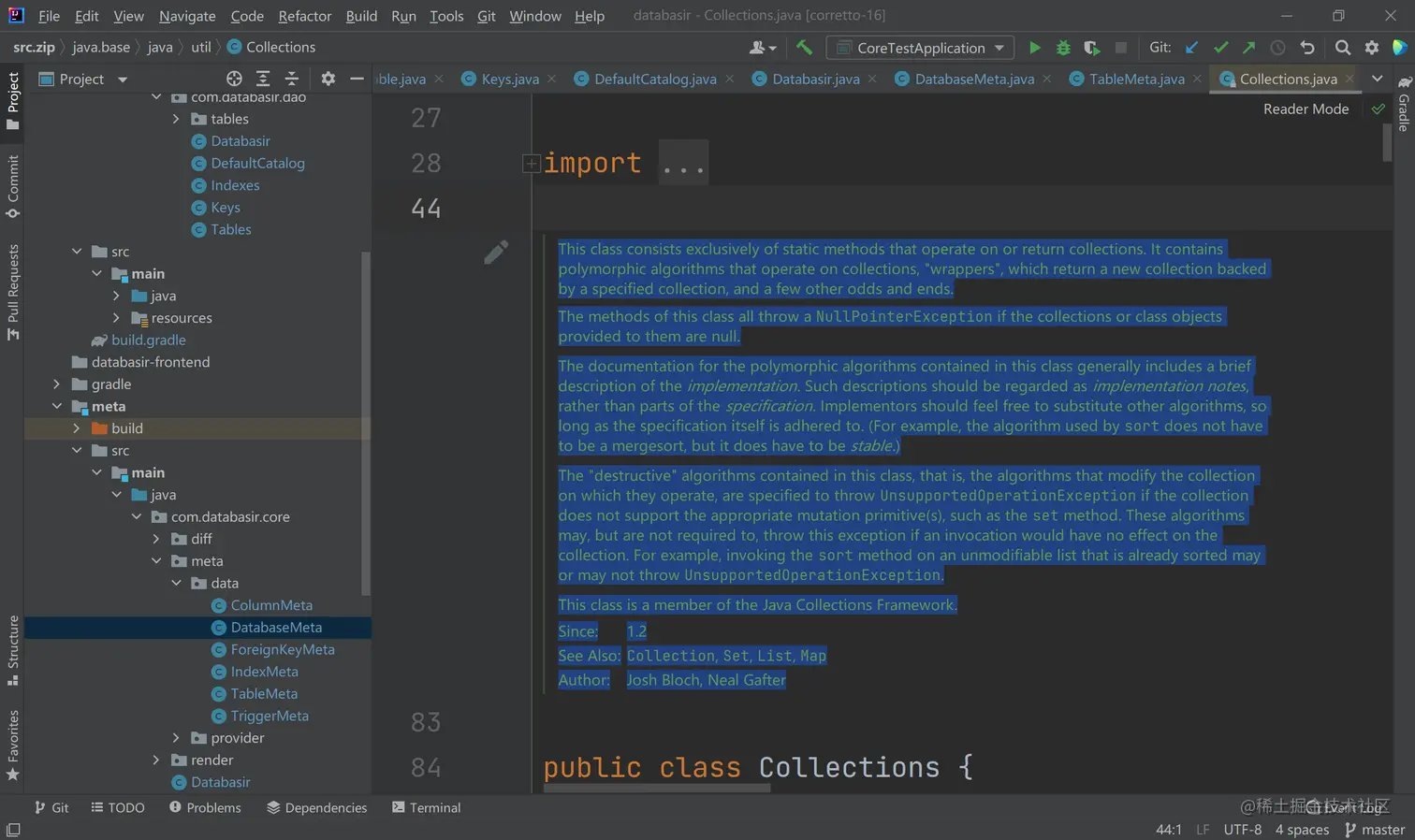This screenshot has height=840, width=1415.
Task: Open Search Everywhere magnifier icon
Action: pyautogui.click(x=1343, y=48)
